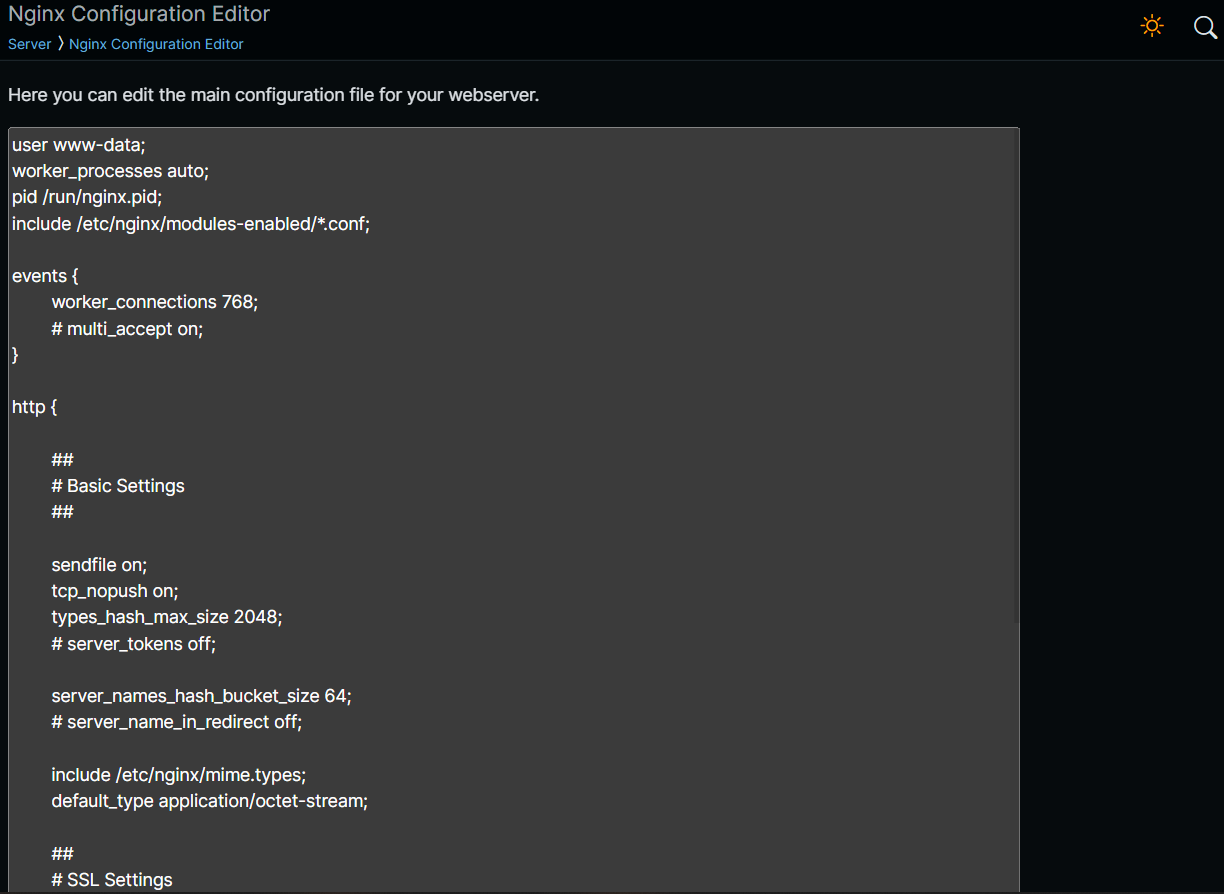Place cursor on worker_processes auto line

tap(110, 171)
